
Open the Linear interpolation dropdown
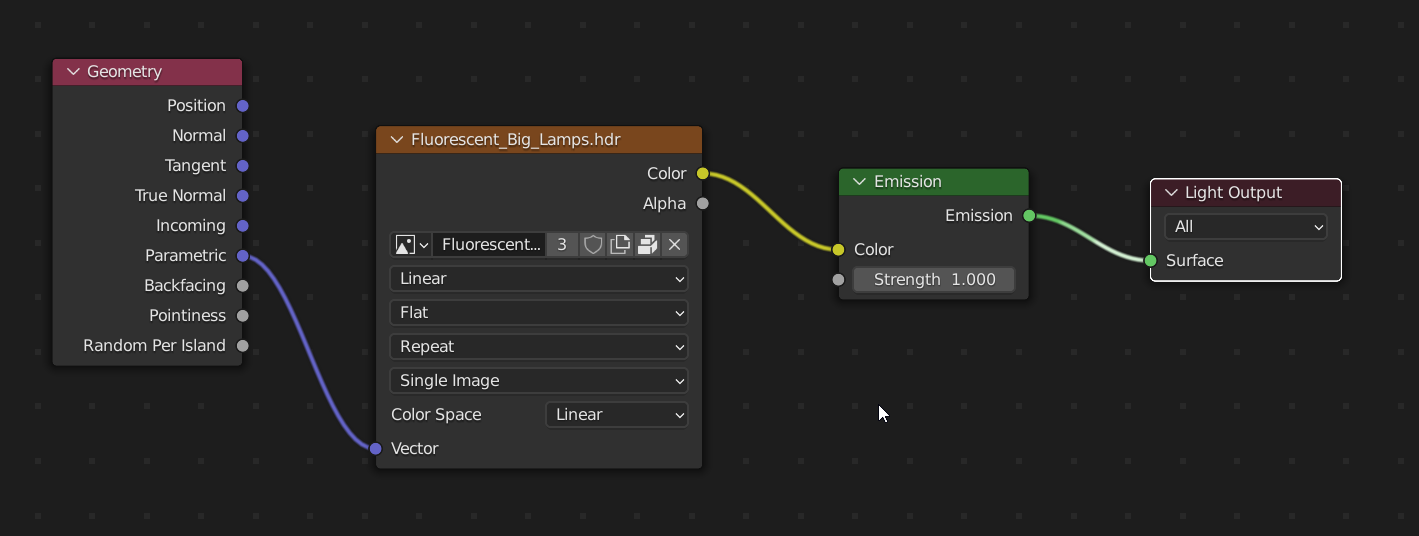(539, 279)
